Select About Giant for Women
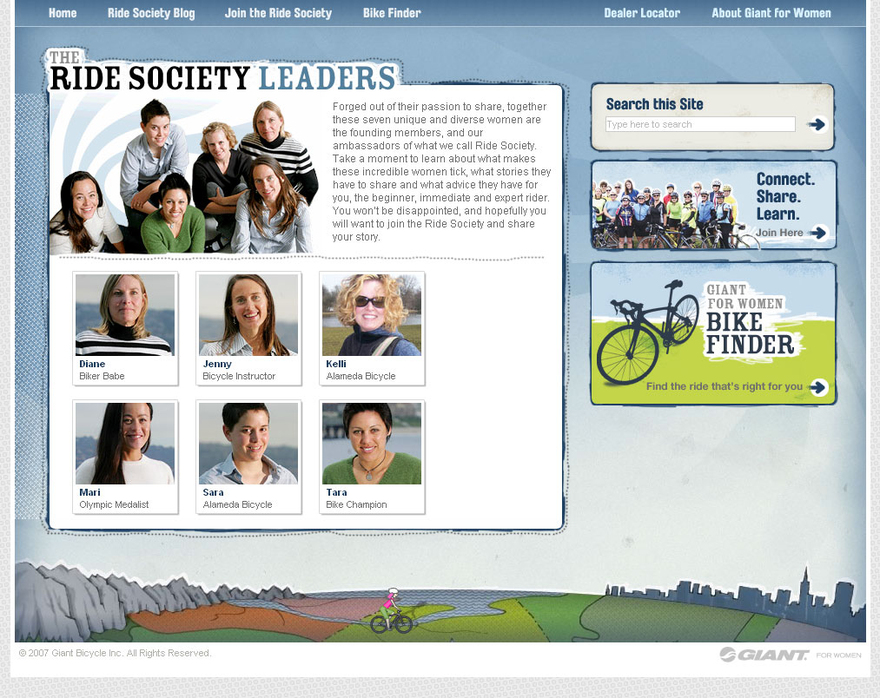Image resolution: width=880 pixels, height=698 pixels. tap(771, 13)
